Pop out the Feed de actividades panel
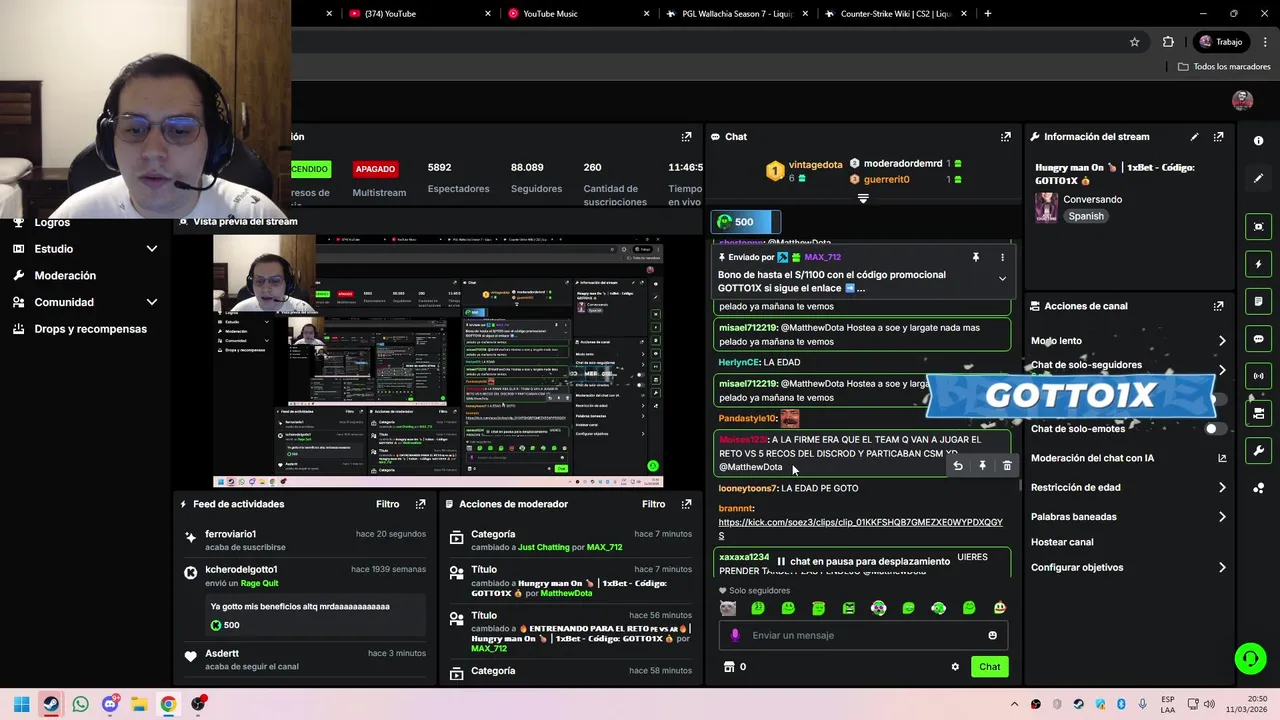Viewport: 1280px width, 720px height. click(420, 504)
